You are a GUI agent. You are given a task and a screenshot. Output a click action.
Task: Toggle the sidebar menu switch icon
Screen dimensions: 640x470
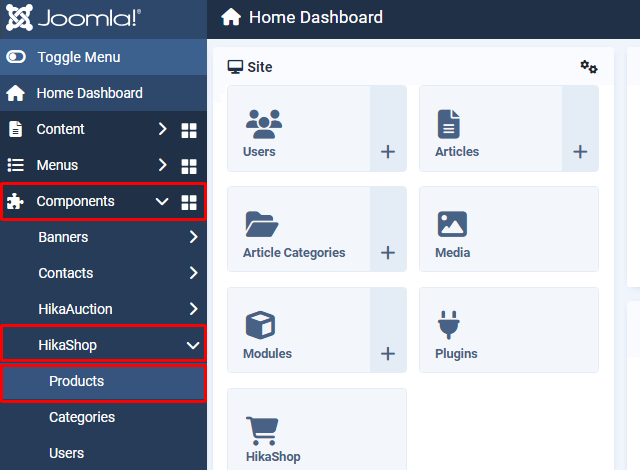16,57
